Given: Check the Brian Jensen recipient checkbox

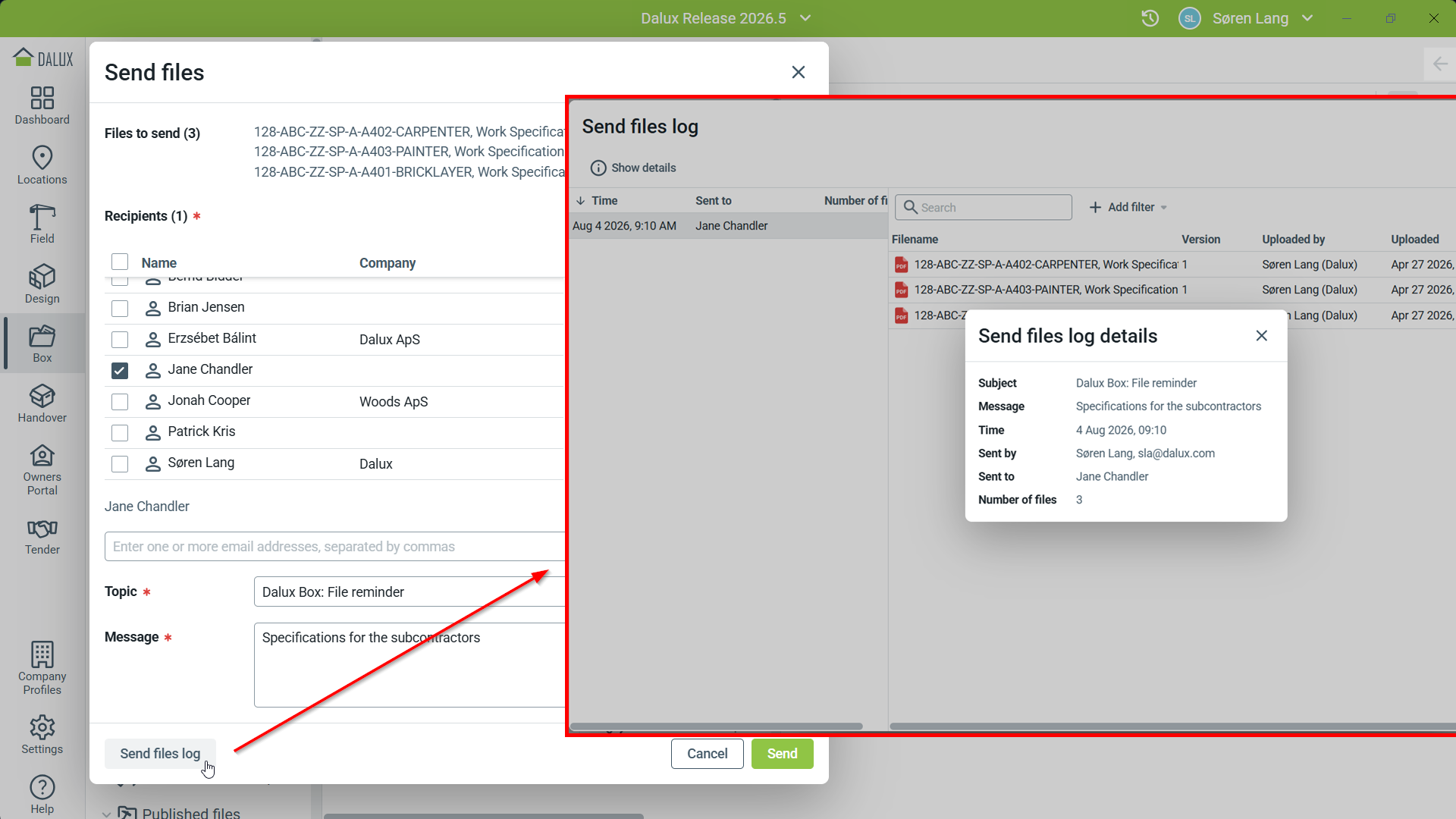Looking at the screenshot, I should (120, 309).
